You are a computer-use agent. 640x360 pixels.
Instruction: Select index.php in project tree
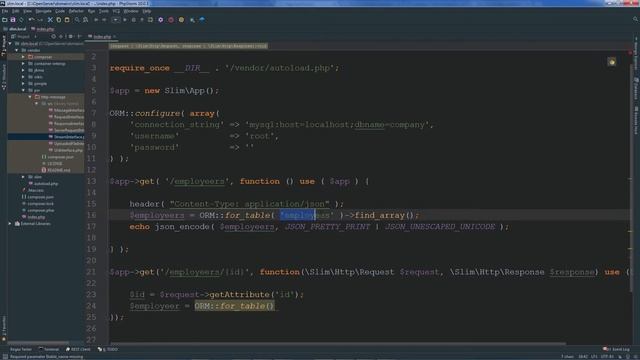(33, 217)
